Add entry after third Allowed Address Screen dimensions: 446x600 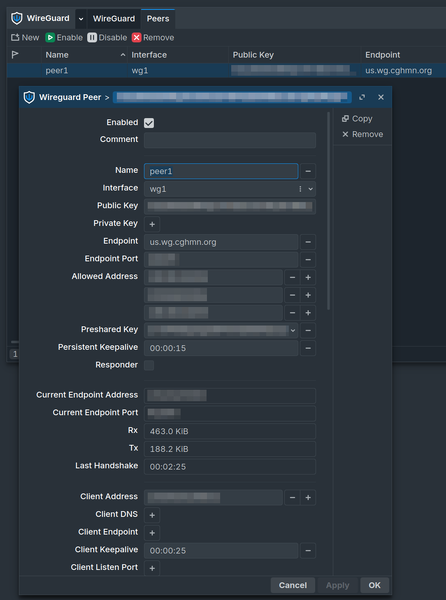tap(308, 313)
